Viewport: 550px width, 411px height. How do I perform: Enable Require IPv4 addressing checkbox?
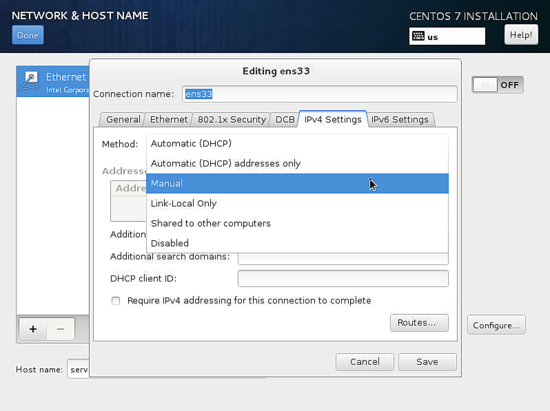(115, 301)
